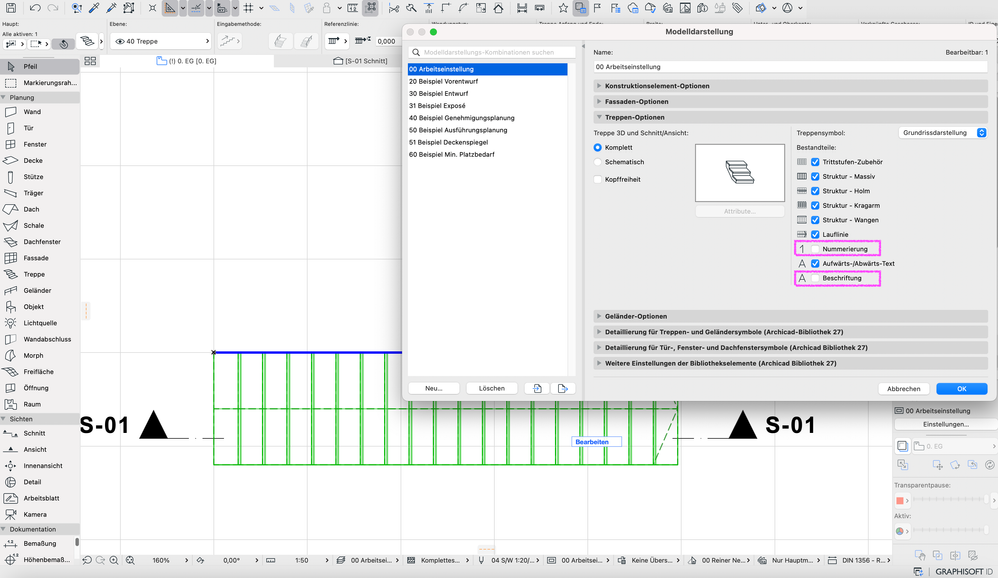This screenshot has width=998, height=578.
Task: Undo the last action via the toolbar arrow
Action: (x=35, y=8)
